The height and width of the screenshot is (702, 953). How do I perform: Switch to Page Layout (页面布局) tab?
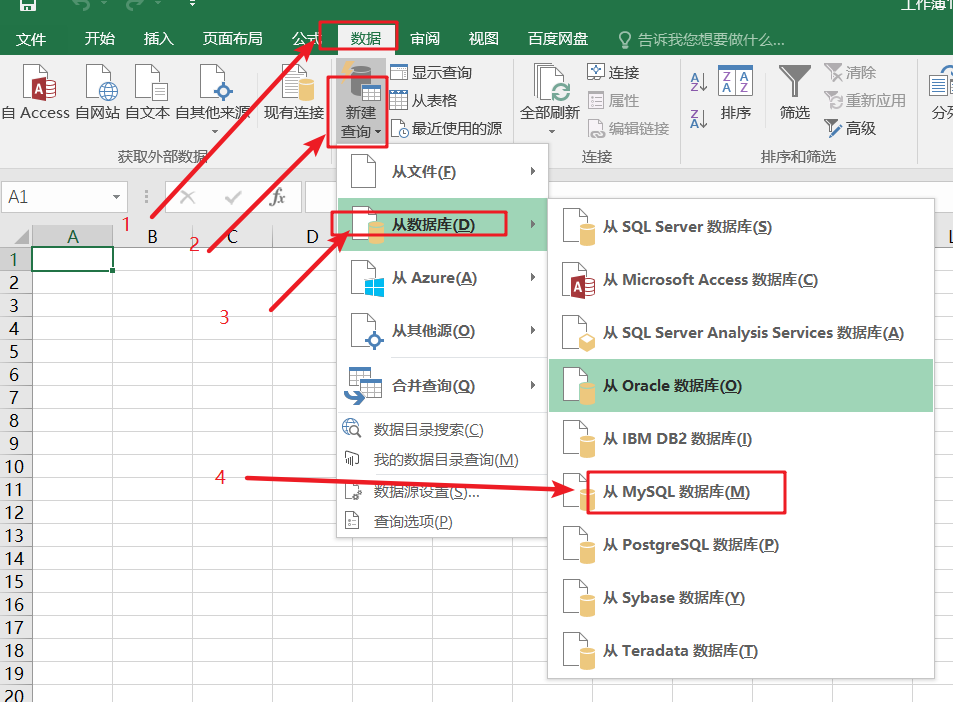point(233,39)
